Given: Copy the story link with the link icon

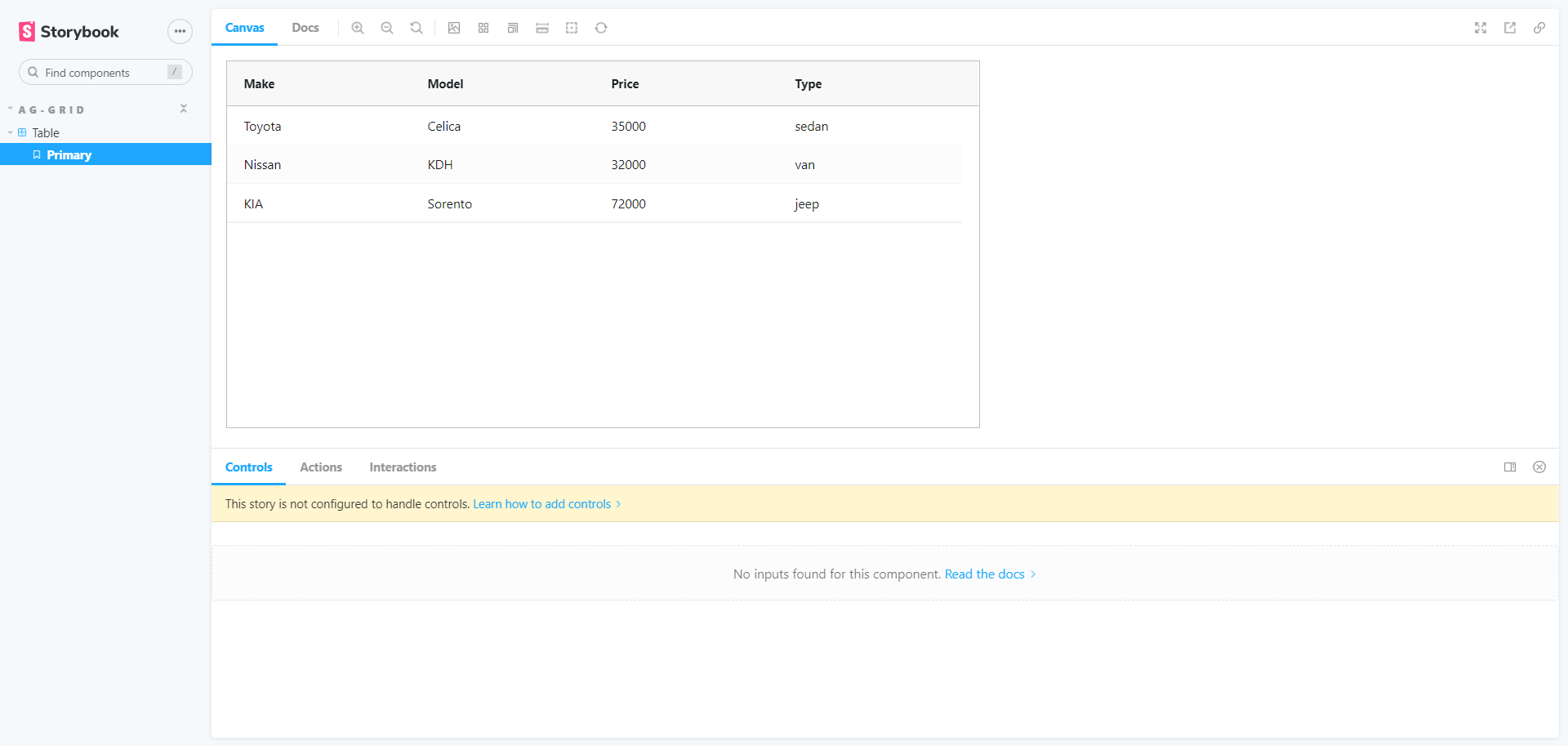Looking at the screenshot, I should [x=1539, y=28].
